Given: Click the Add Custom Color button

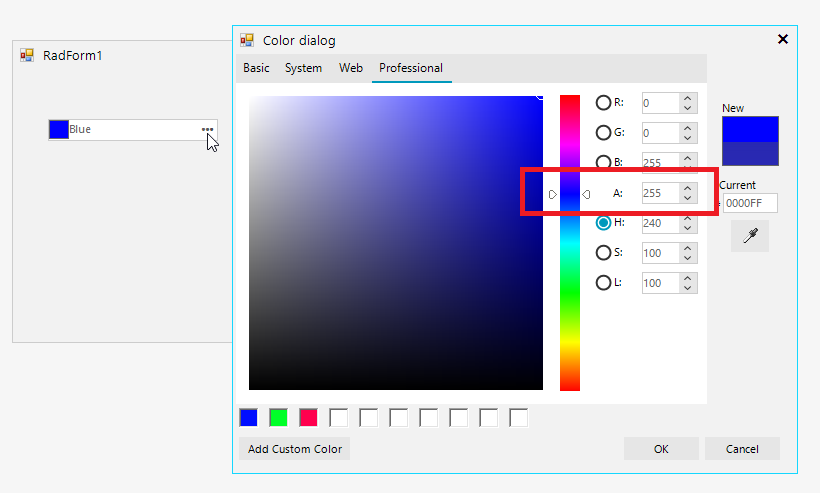Looking at the screenshot, I should click(x=294, y=449).
